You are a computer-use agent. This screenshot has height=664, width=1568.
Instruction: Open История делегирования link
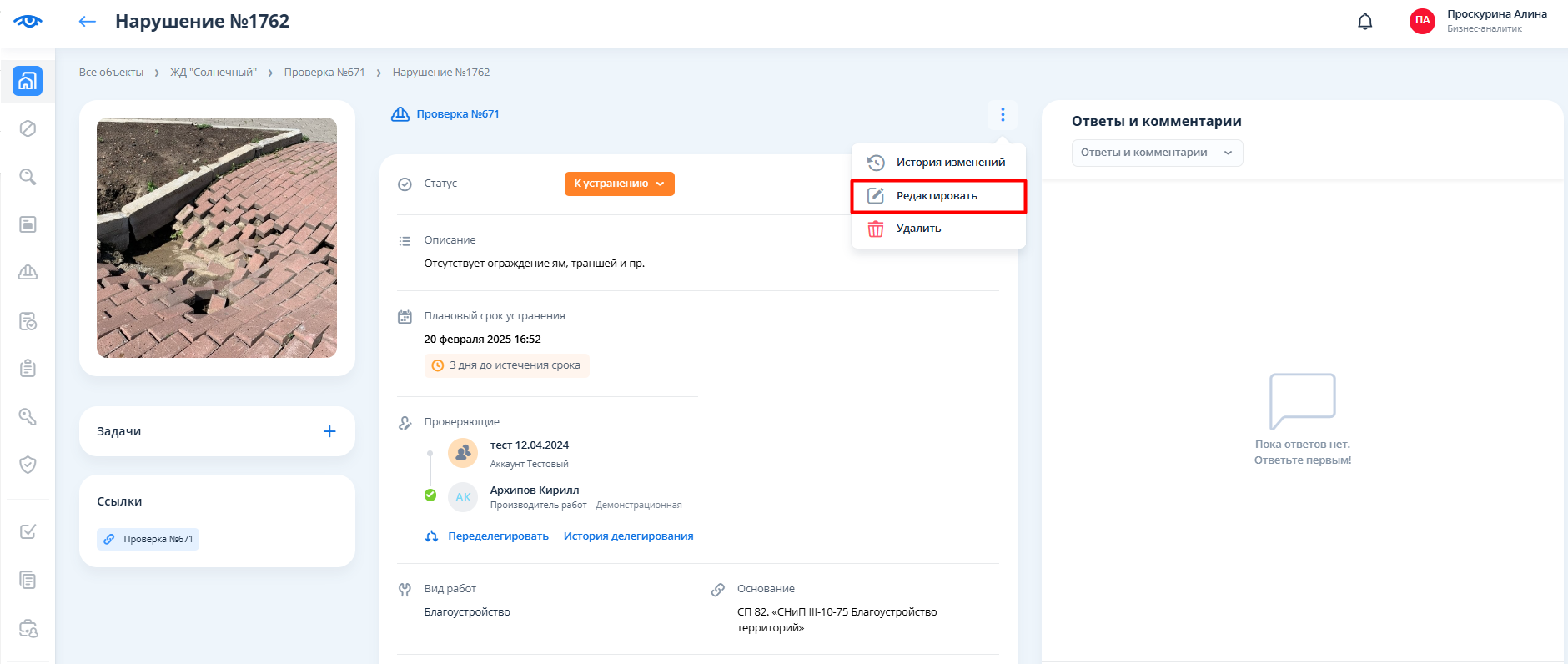pyautogui.click(x=628, y=536)
